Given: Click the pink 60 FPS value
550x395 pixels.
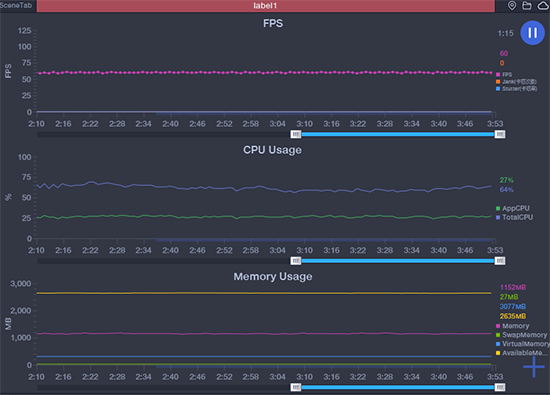Looking at the screenshot, I should pos(504,53).
